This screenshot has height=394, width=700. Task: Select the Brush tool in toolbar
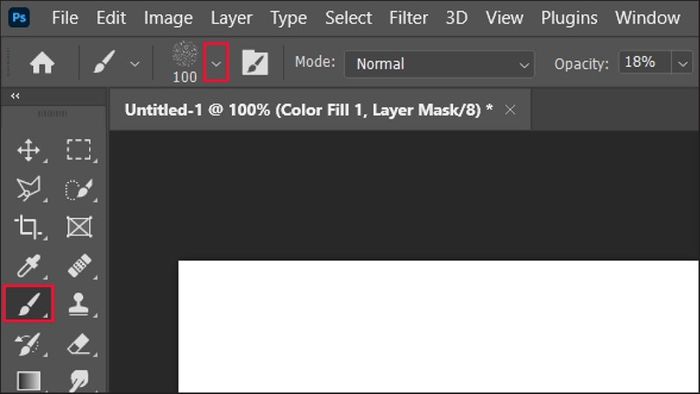coord(29,304)
